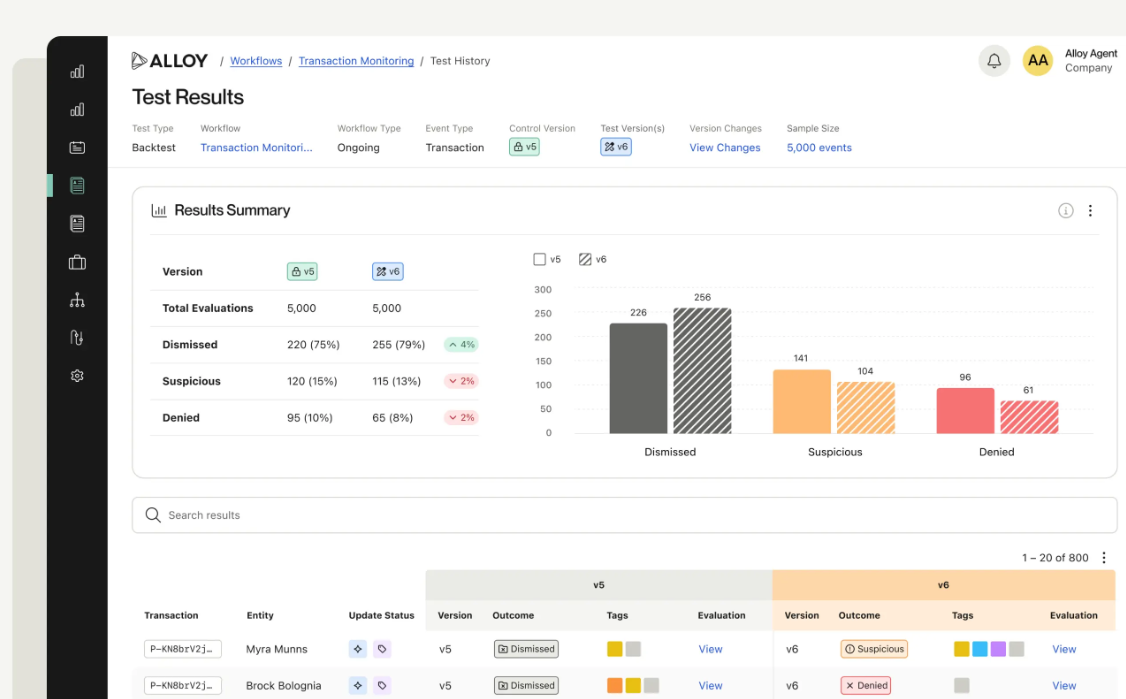Select the highlighted green document sidebar icon
The height and width of the screenshot is (699, 1126).
click(77, 185)
